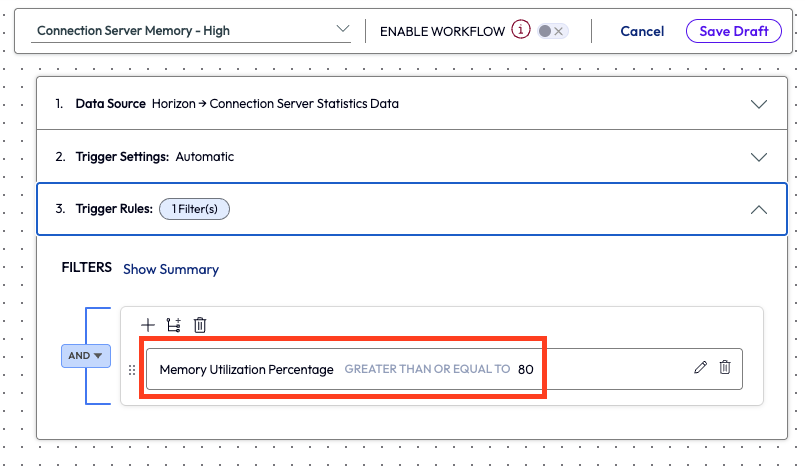Click the info icon beside ENABLE WORKFLOW

[520, 30]
